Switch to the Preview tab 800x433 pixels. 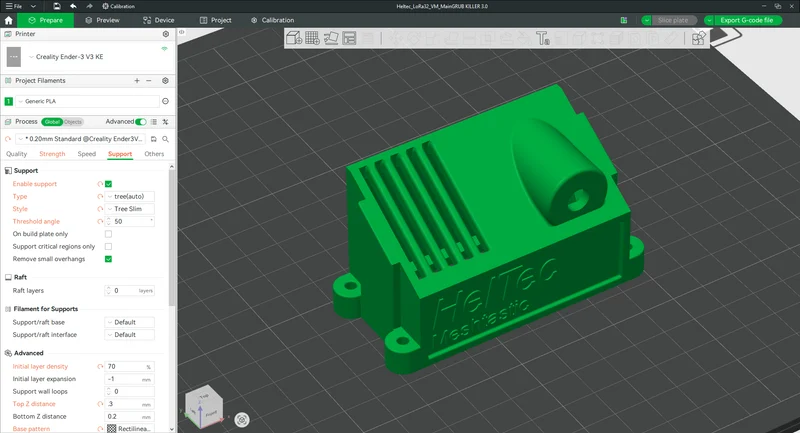pos(103,20)
